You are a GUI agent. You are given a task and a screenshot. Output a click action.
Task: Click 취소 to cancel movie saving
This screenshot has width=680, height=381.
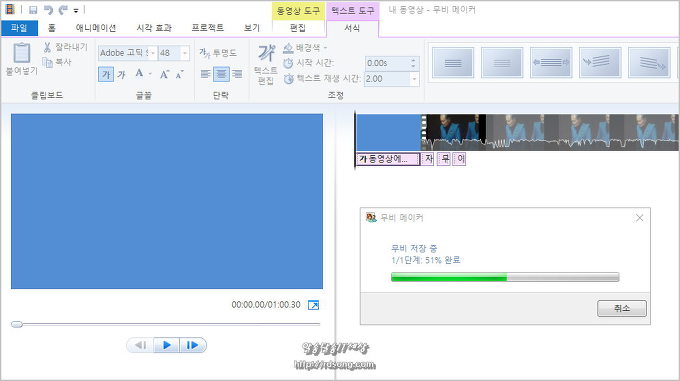click(622, 308)
